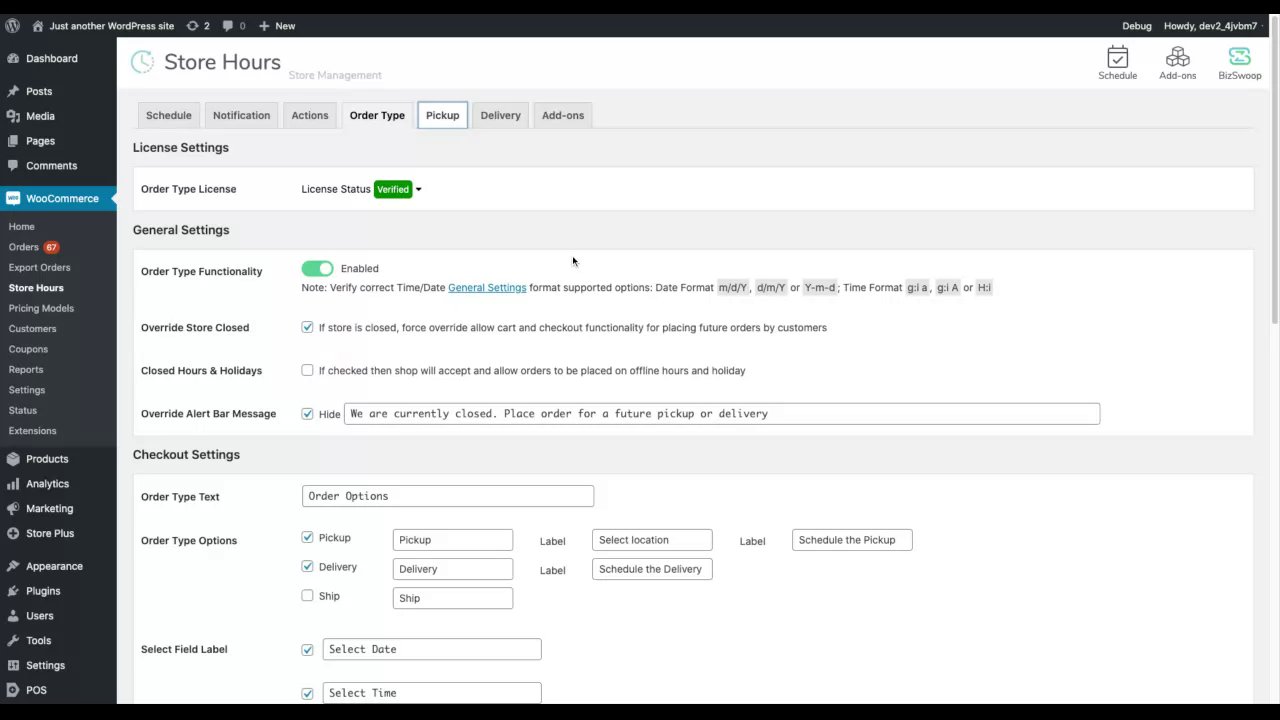The width and height of the screenshot is (1280, 720).
Task: Follow the General Settings link
Action: [x=487, y=287]
